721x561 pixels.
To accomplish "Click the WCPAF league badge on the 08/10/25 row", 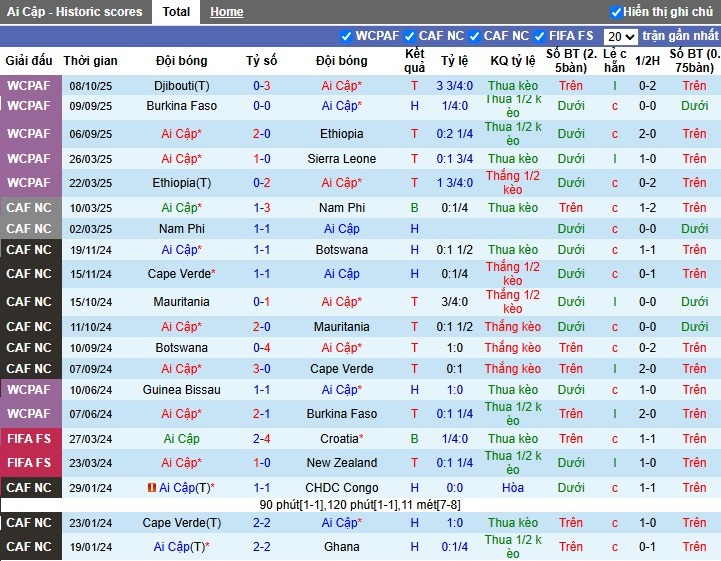I will tap(29, 86).
